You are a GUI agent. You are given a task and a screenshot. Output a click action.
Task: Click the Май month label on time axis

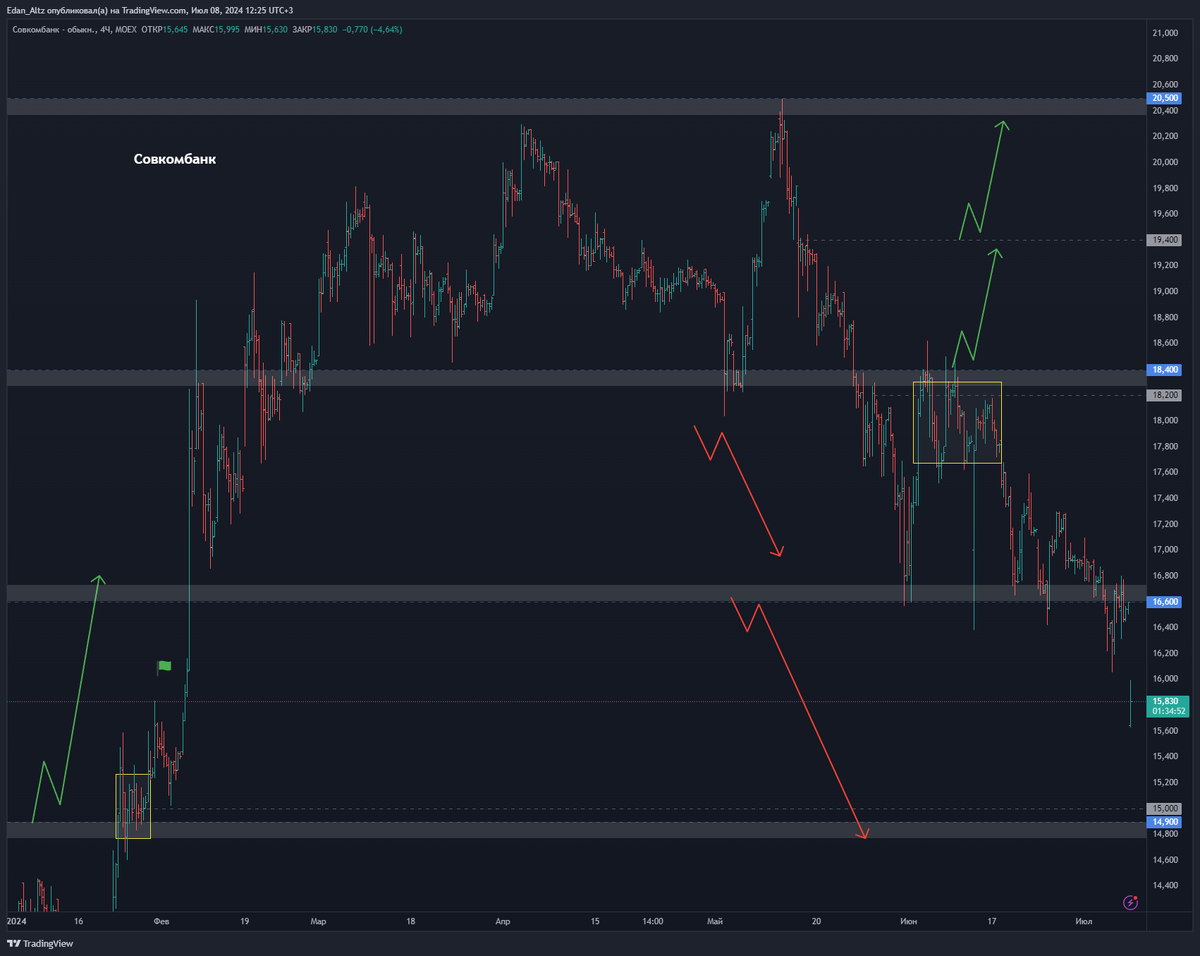pos(715,920)
